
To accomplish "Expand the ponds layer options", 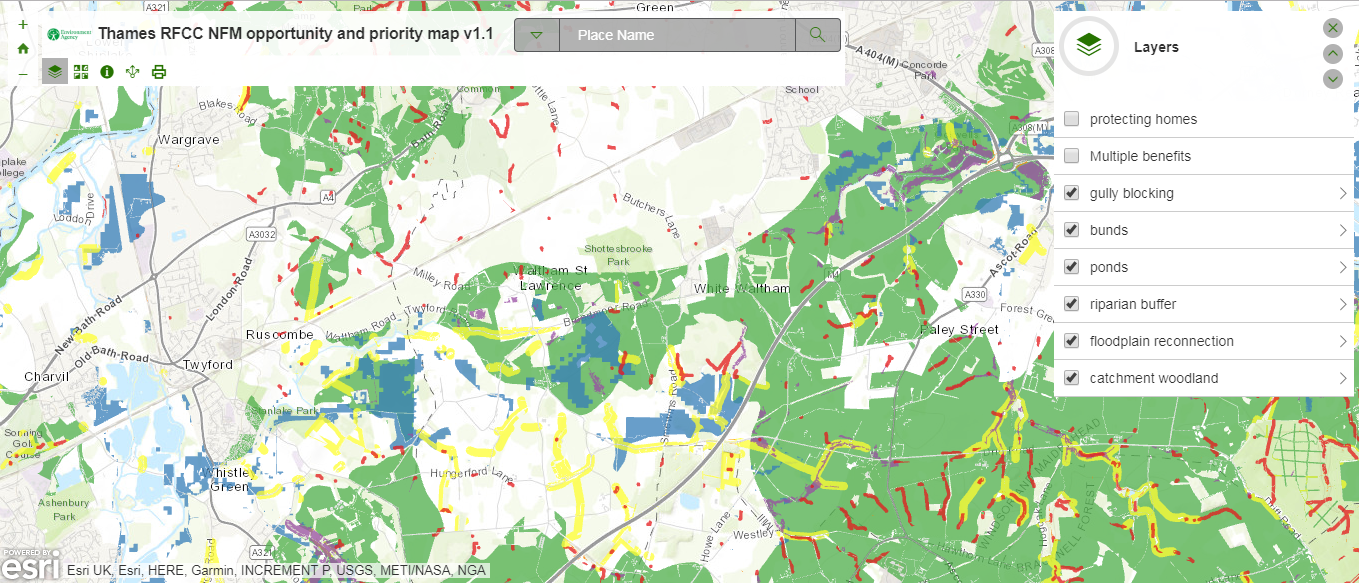I will coord(1343,267).
